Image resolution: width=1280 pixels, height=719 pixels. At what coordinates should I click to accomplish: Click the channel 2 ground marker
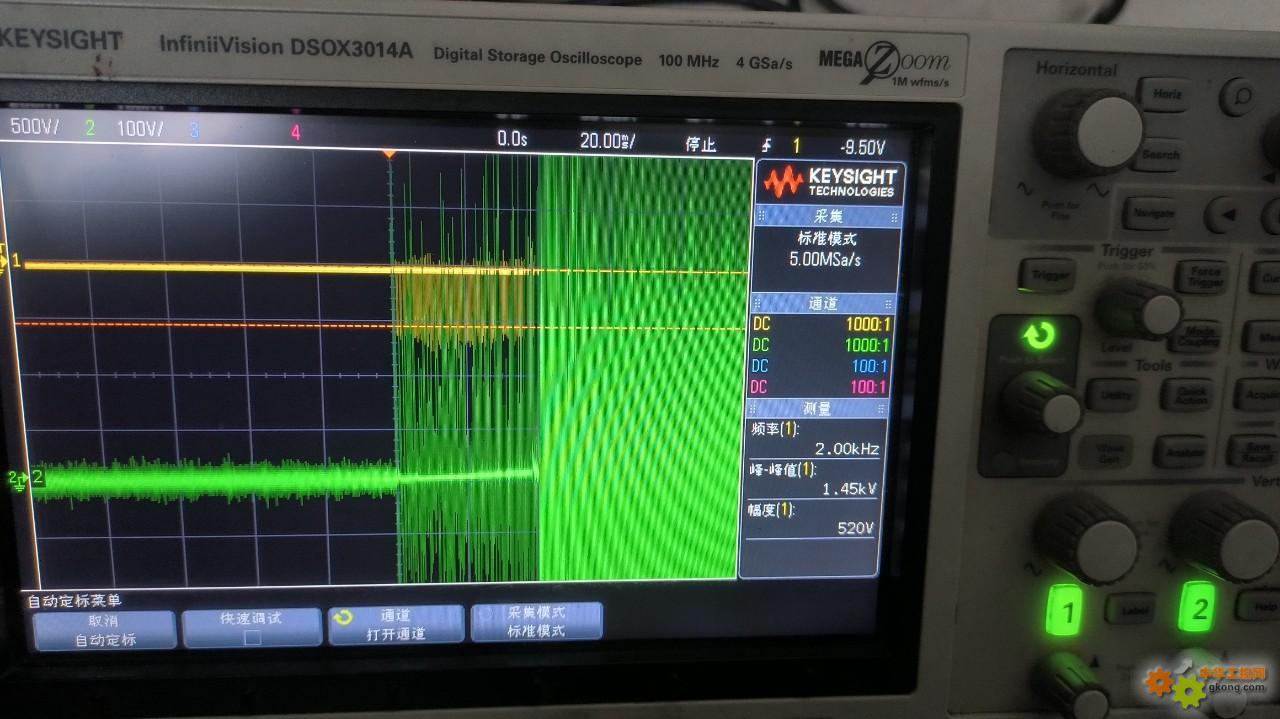pyautogui.click(x=26, y=478)
